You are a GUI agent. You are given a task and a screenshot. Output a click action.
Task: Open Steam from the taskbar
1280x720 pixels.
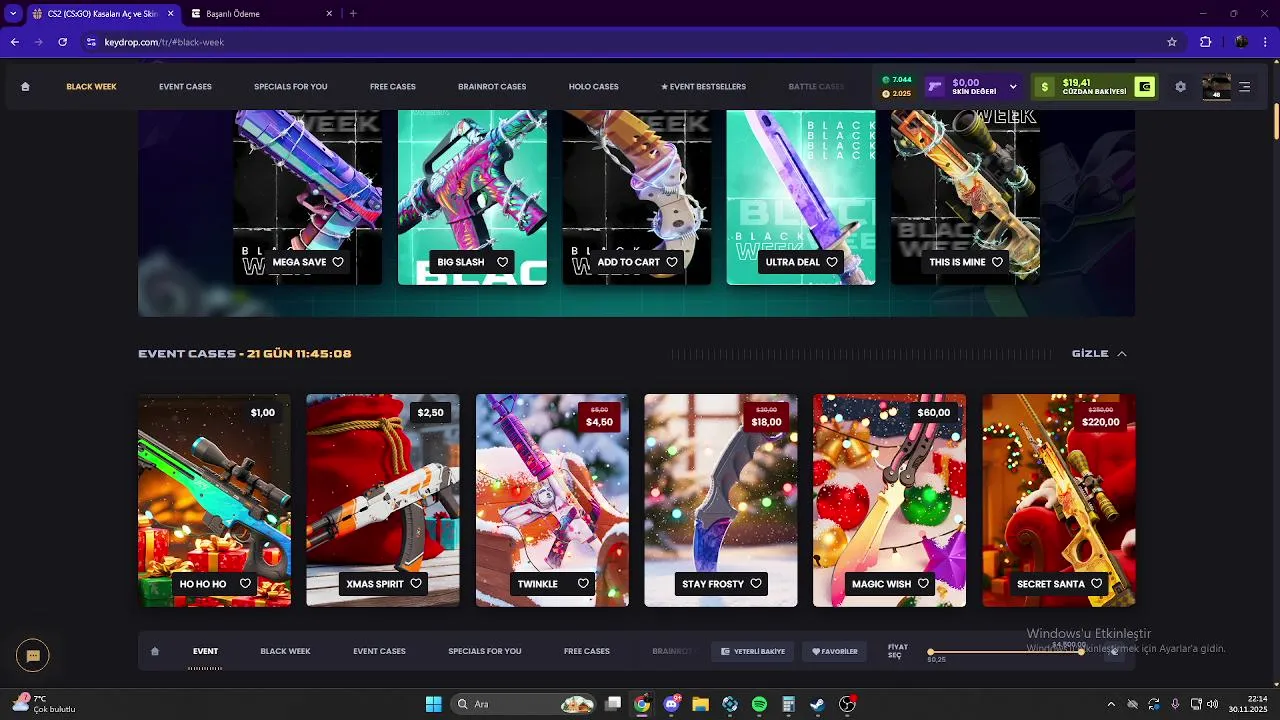[817, 704]
